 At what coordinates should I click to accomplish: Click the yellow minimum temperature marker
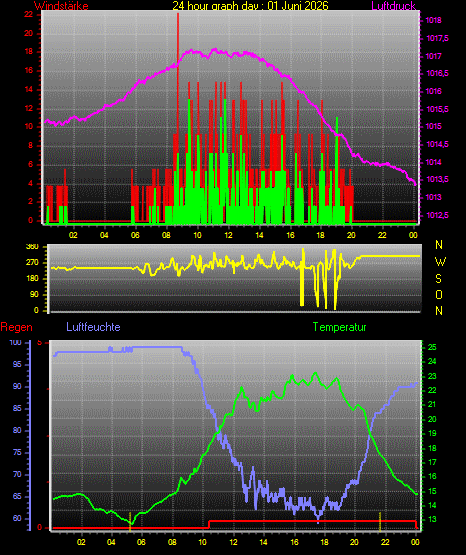(x=130, y=522)
